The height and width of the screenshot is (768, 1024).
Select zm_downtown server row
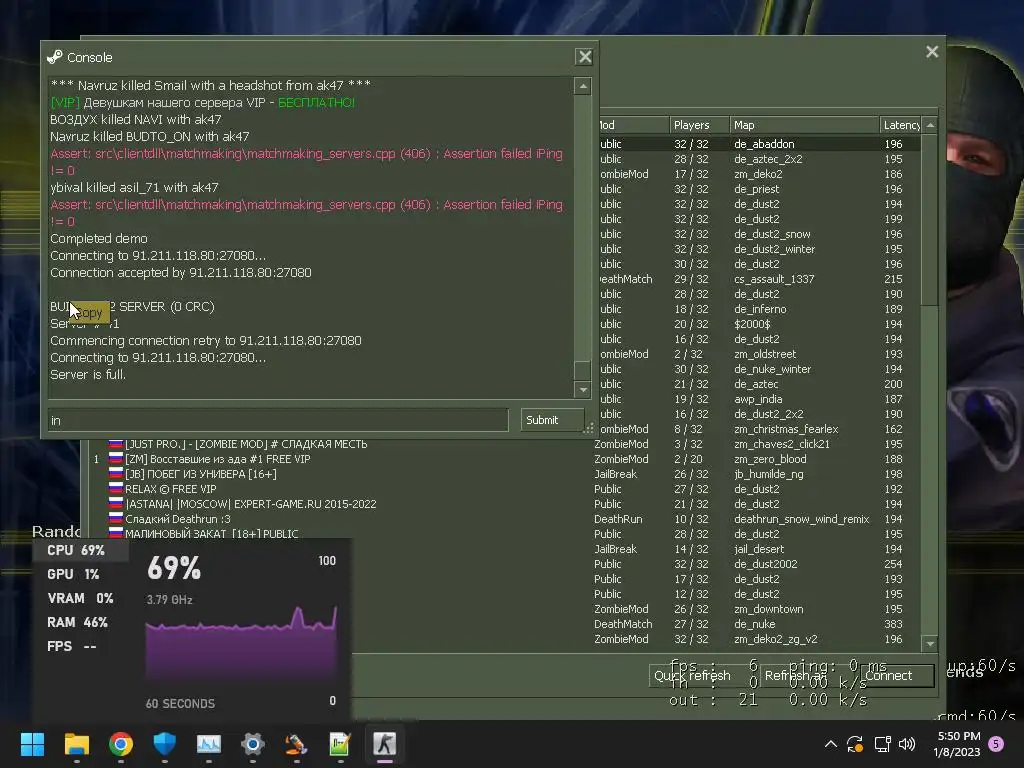[x=637, y=609]
